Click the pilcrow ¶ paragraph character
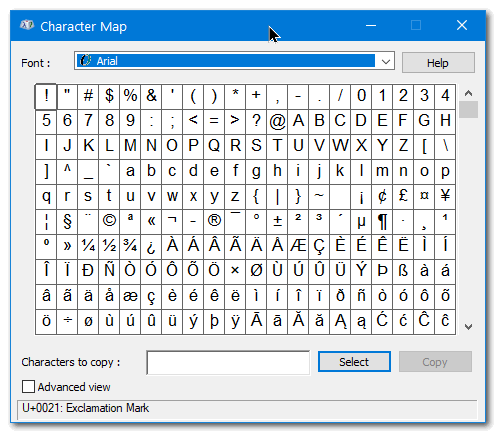 [x=382, y=221]
